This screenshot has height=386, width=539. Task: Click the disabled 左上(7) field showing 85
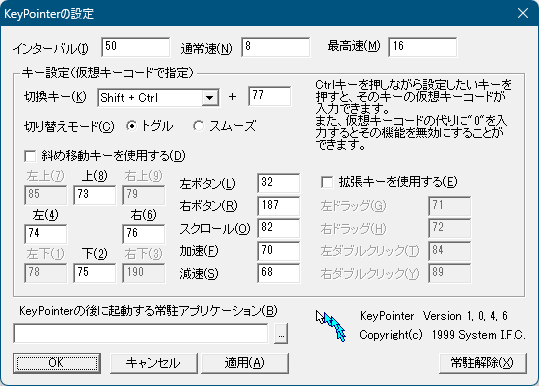pos(46,195)
